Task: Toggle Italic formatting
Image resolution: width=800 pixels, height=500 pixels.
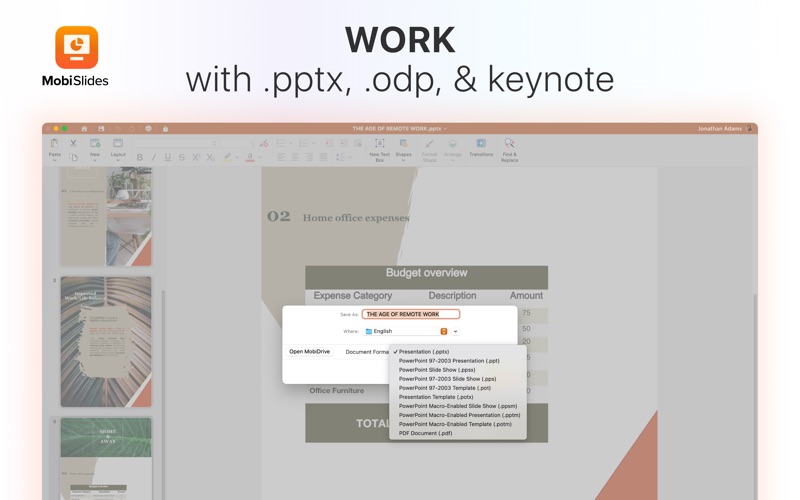Action: point(153,158)
